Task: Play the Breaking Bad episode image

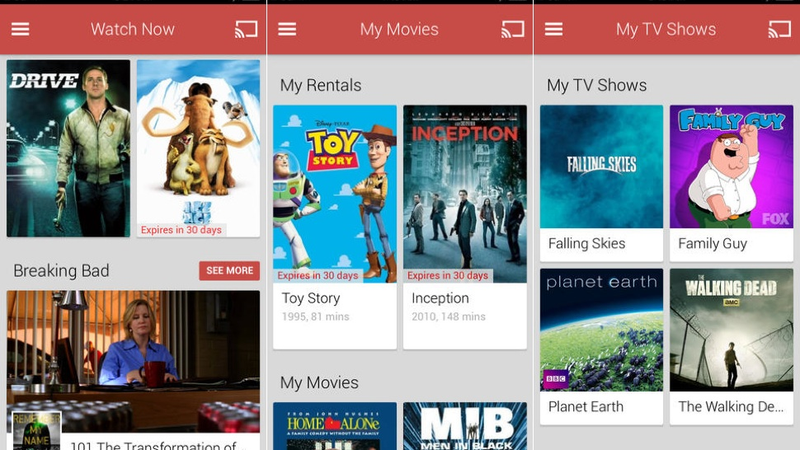Action: coord(133,361)
